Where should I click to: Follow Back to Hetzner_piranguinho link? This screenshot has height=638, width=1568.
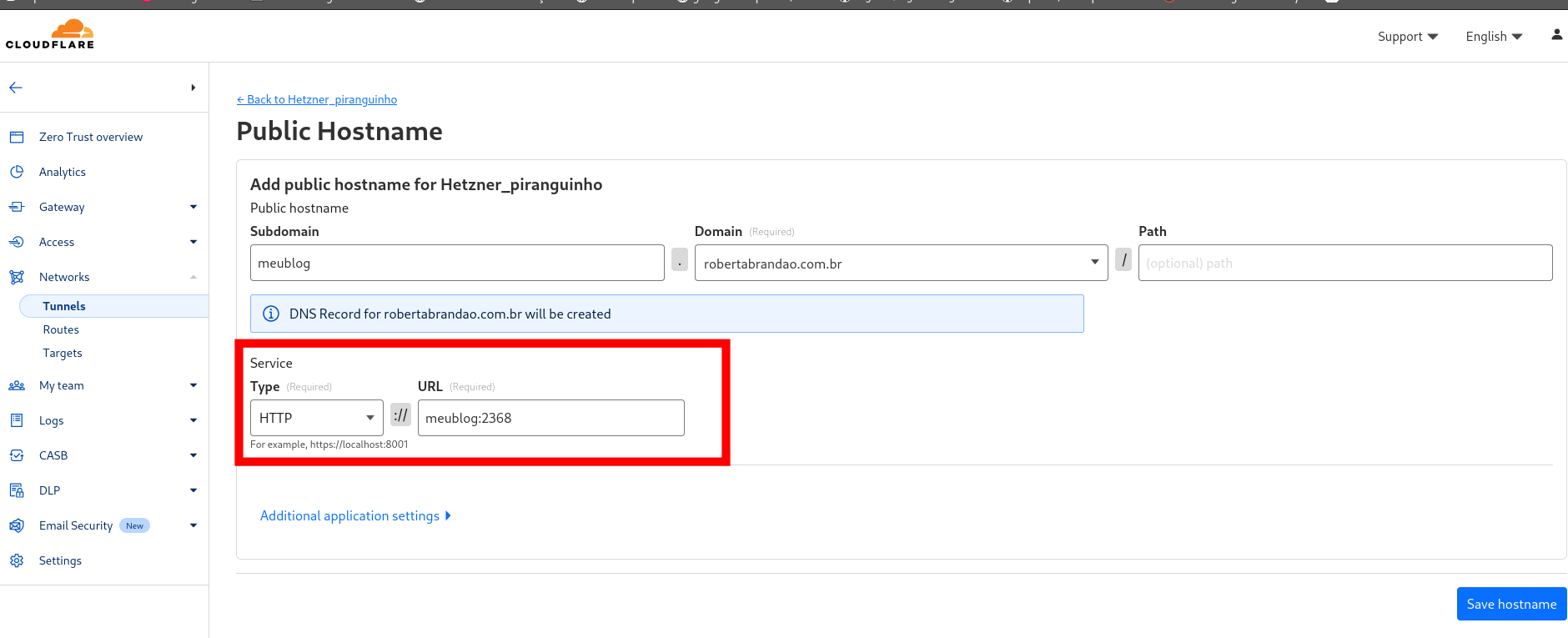coord(317,99)
